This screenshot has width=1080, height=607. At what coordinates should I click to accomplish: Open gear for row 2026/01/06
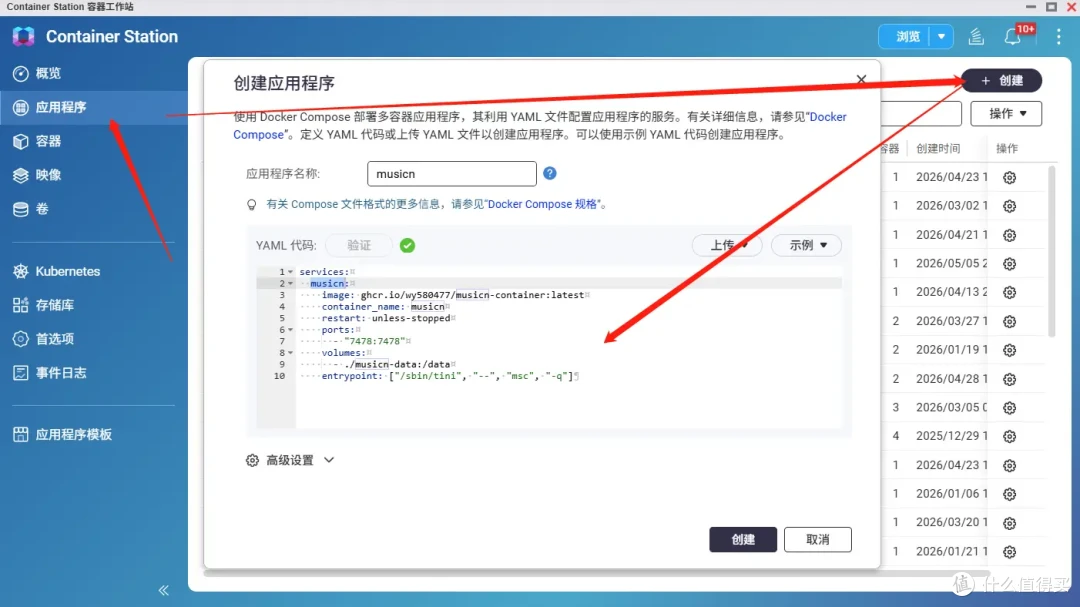point(1009,494)
